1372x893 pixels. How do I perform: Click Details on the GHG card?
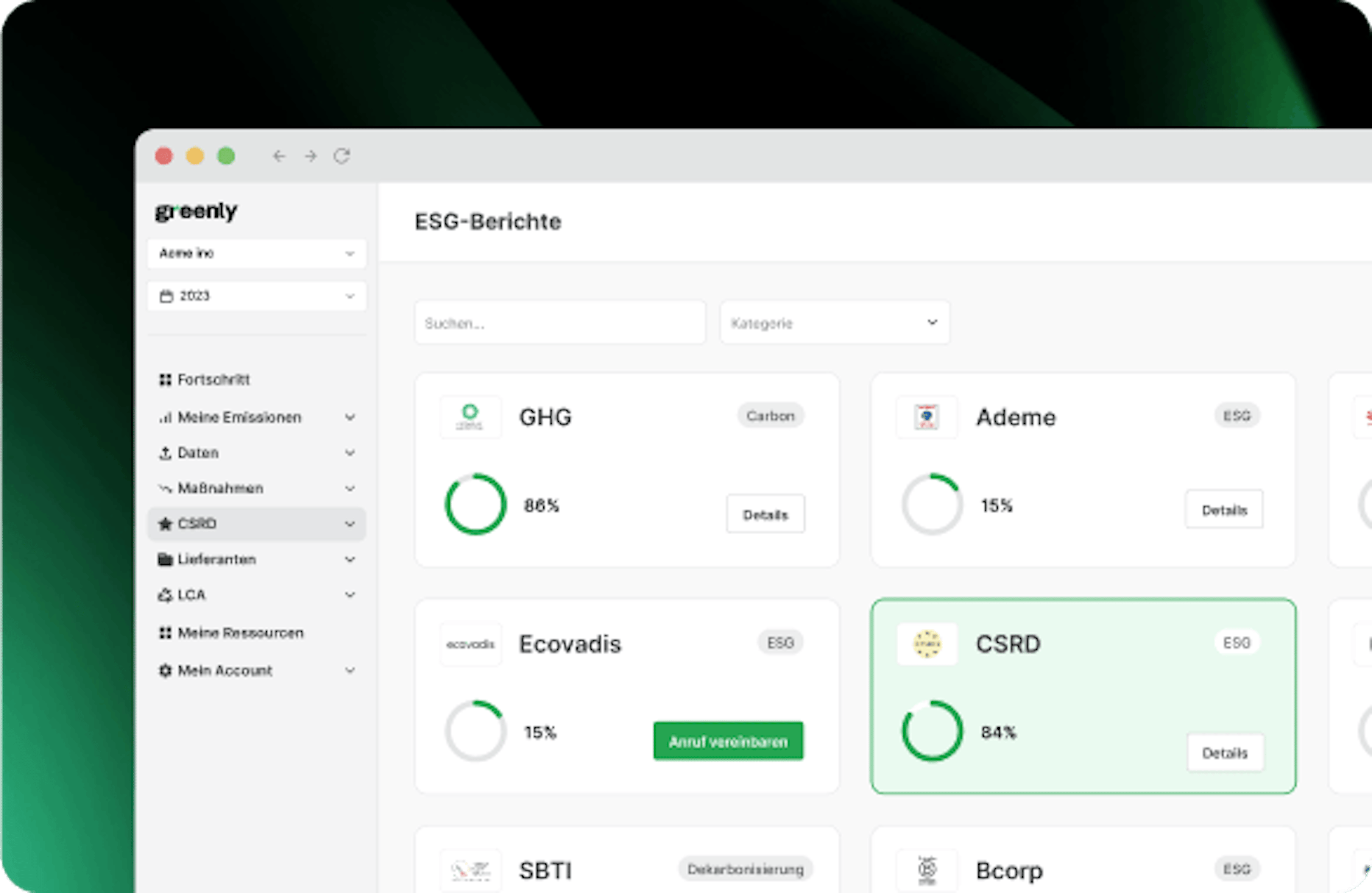[x=765, y=514]
